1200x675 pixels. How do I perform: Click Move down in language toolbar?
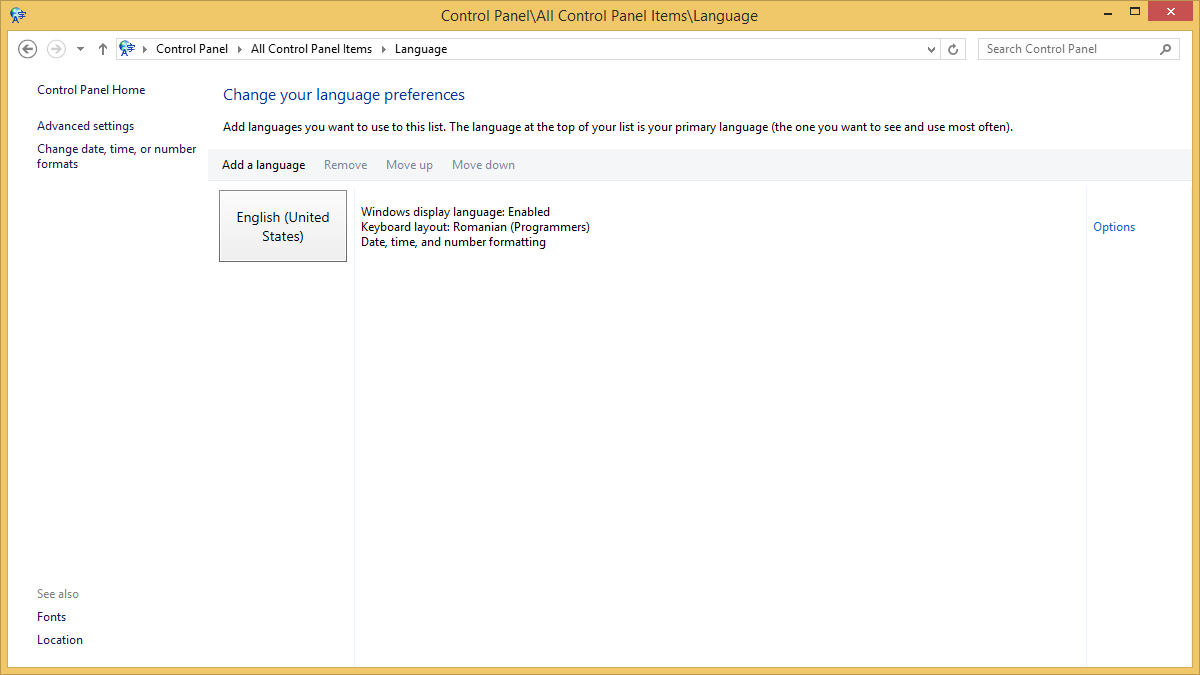(483, 165)
